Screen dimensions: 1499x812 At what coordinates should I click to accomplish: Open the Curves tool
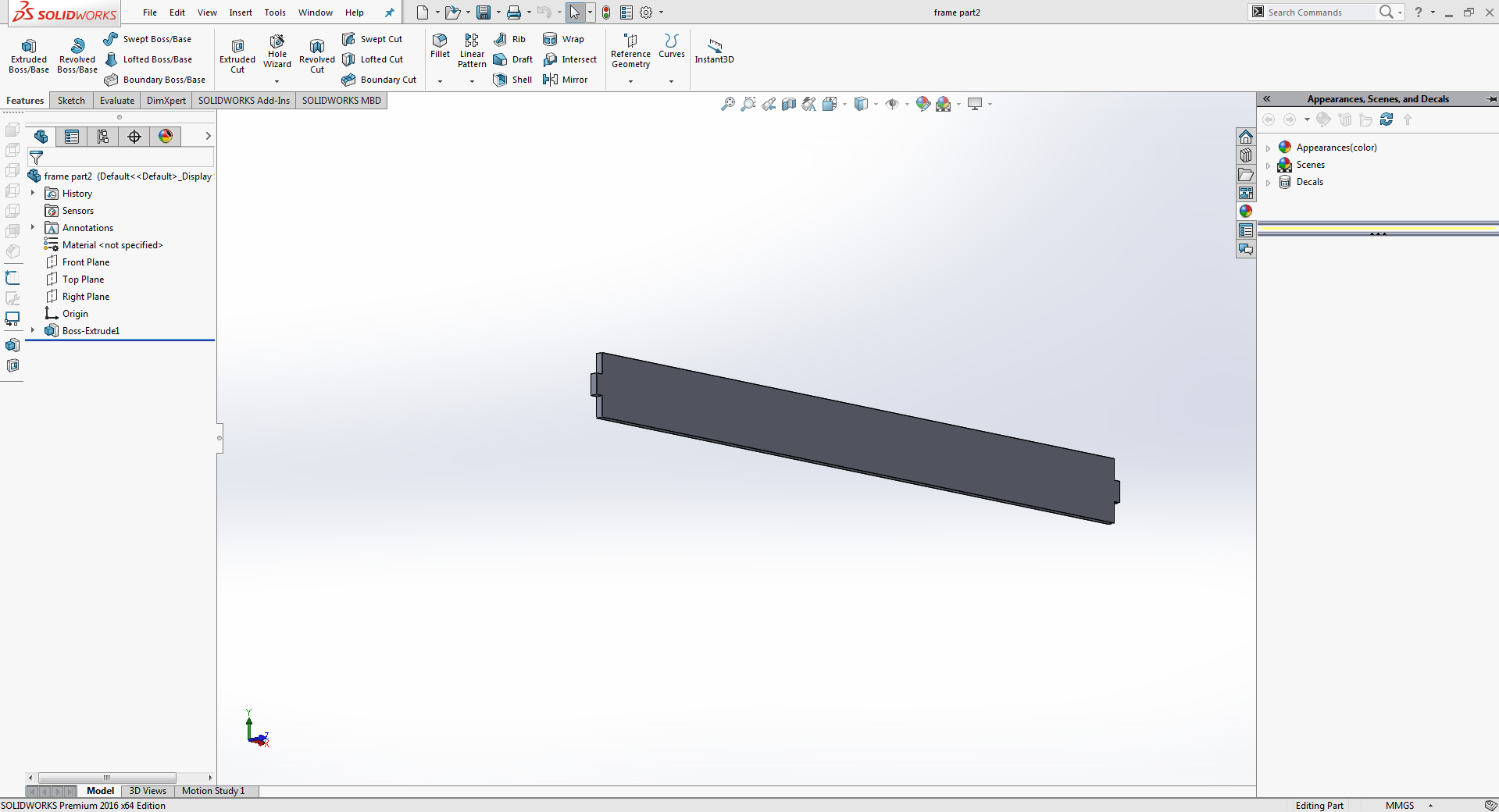(x=672, y=46)
